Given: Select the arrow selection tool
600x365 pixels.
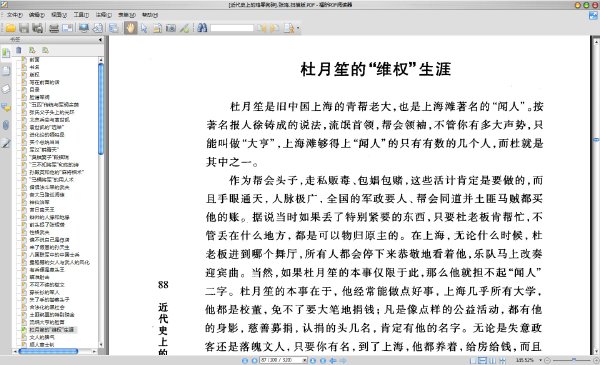Looking at the screenshot, I should [144, 28].
